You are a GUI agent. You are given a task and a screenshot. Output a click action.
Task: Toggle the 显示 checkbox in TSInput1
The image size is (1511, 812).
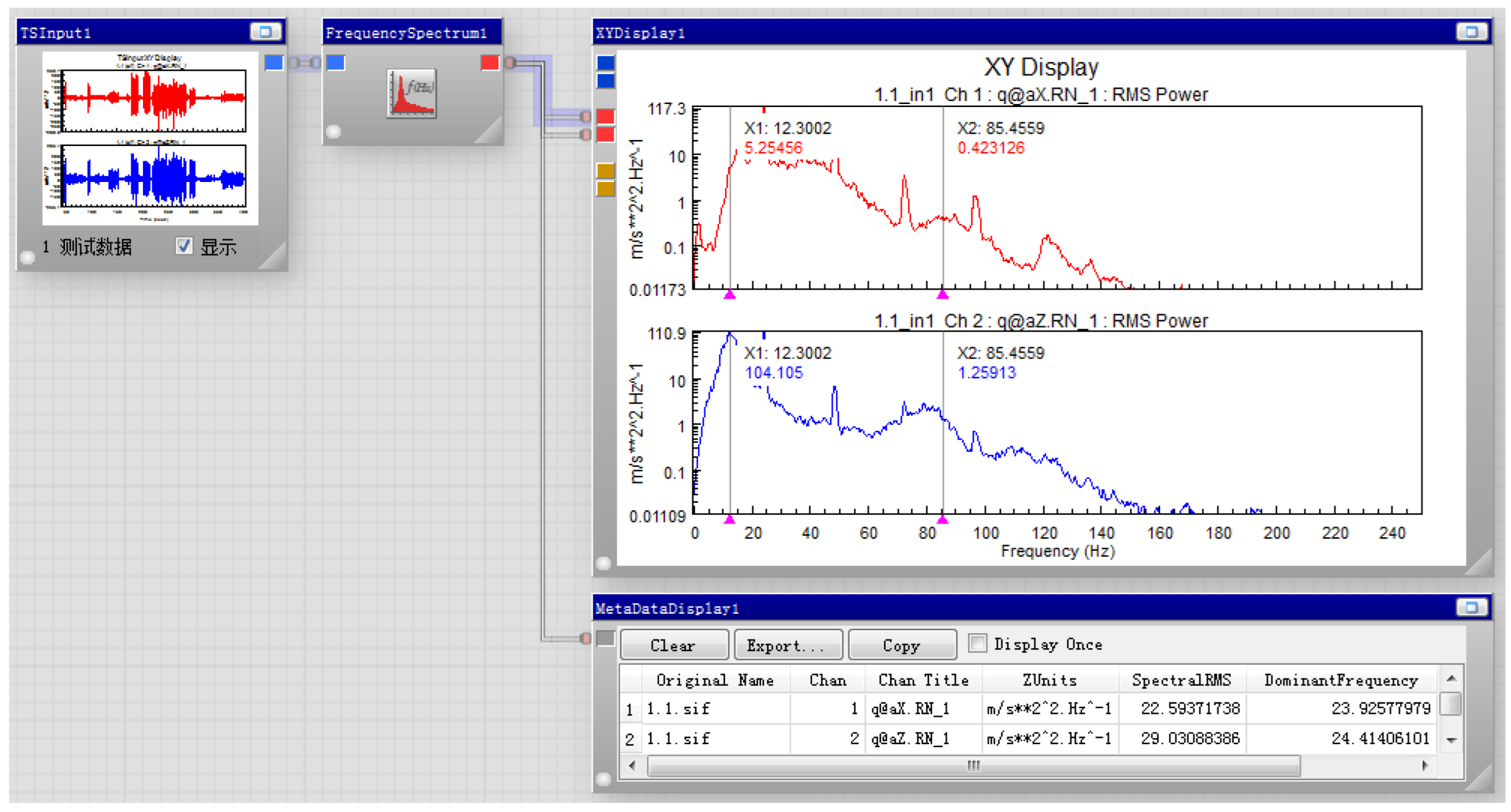183,246
